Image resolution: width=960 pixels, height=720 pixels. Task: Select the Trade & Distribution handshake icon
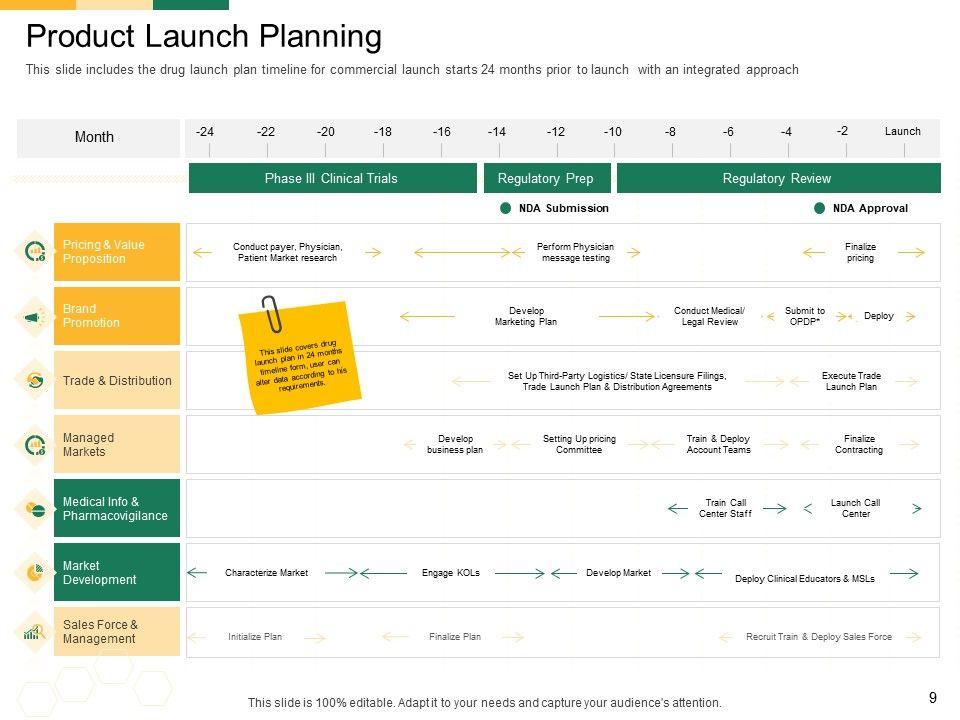[x=35, y=381]
